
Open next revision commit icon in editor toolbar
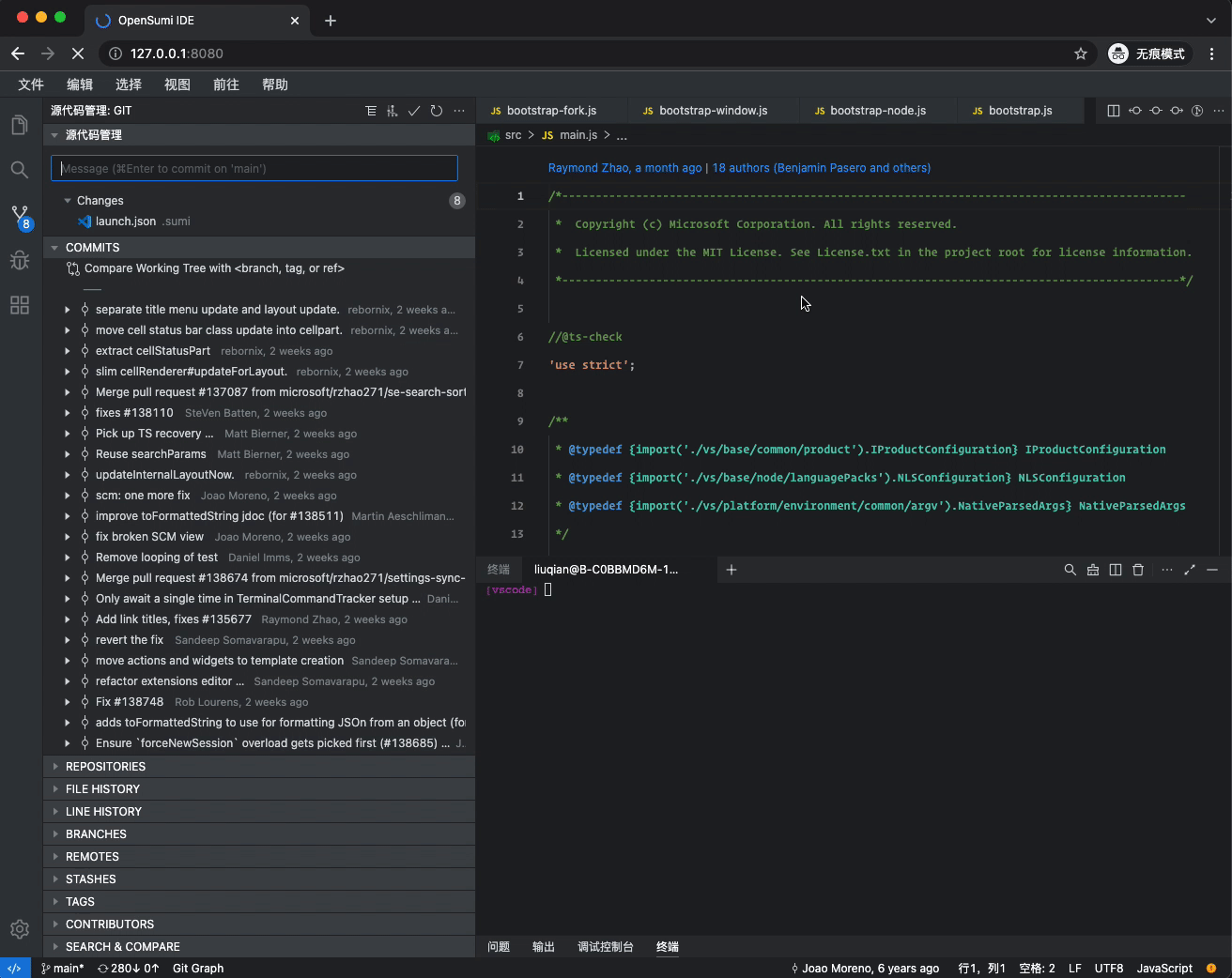tap(1177, 111)
